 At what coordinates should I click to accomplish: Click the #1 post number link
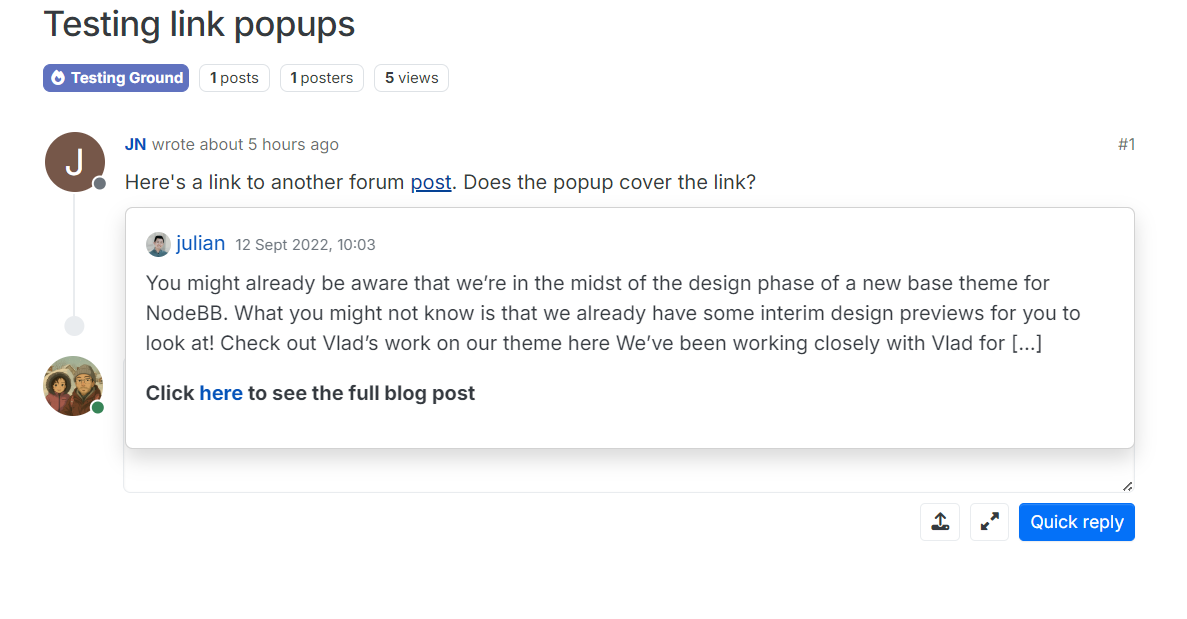tap(1126, 145)
